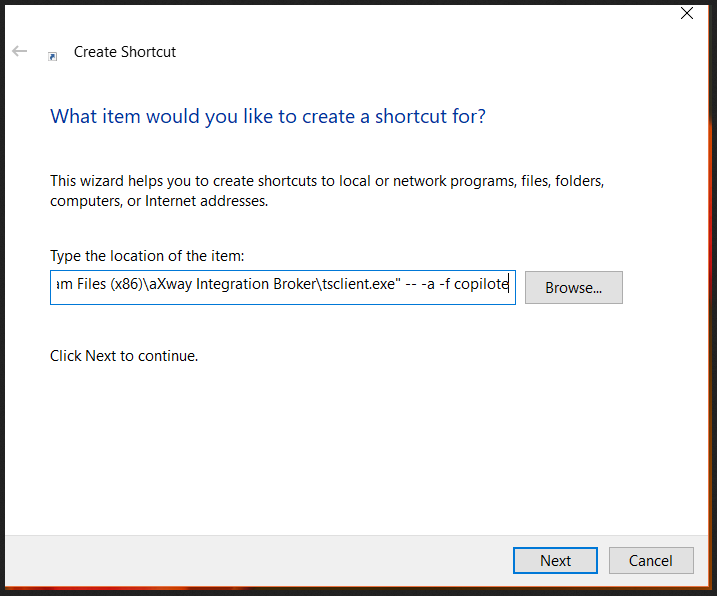Click the back arrow in the wizard header
Screen dimensions: 717x596
click(x=20, y=51)
